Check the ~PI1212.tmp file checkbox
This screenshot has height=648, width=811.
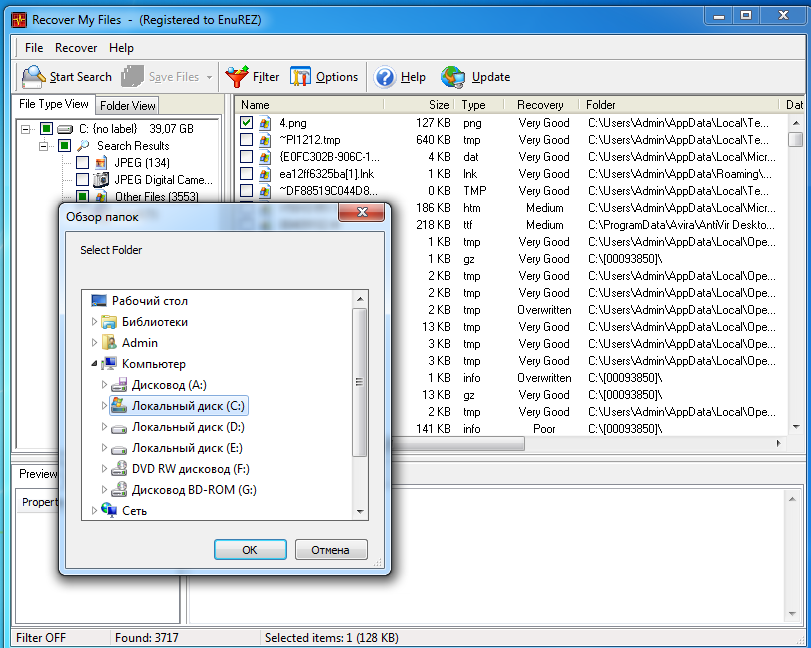[x=247, y=140]
